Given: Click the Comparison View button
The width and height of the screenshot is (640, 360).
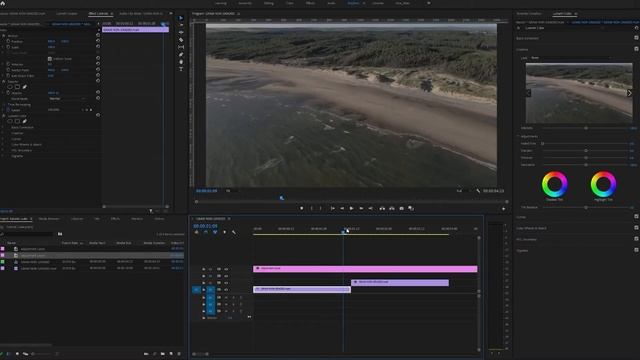Looking at the screenshot, I should click(411, 209).
